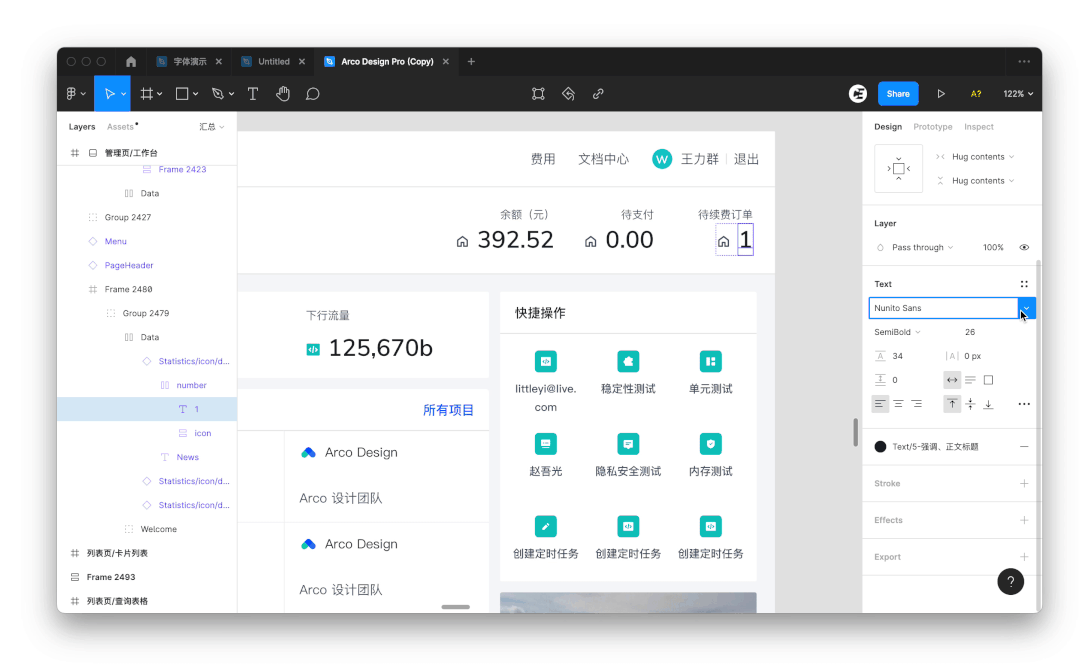
Task: Select the Hand tool
Action: click(283, 94)
